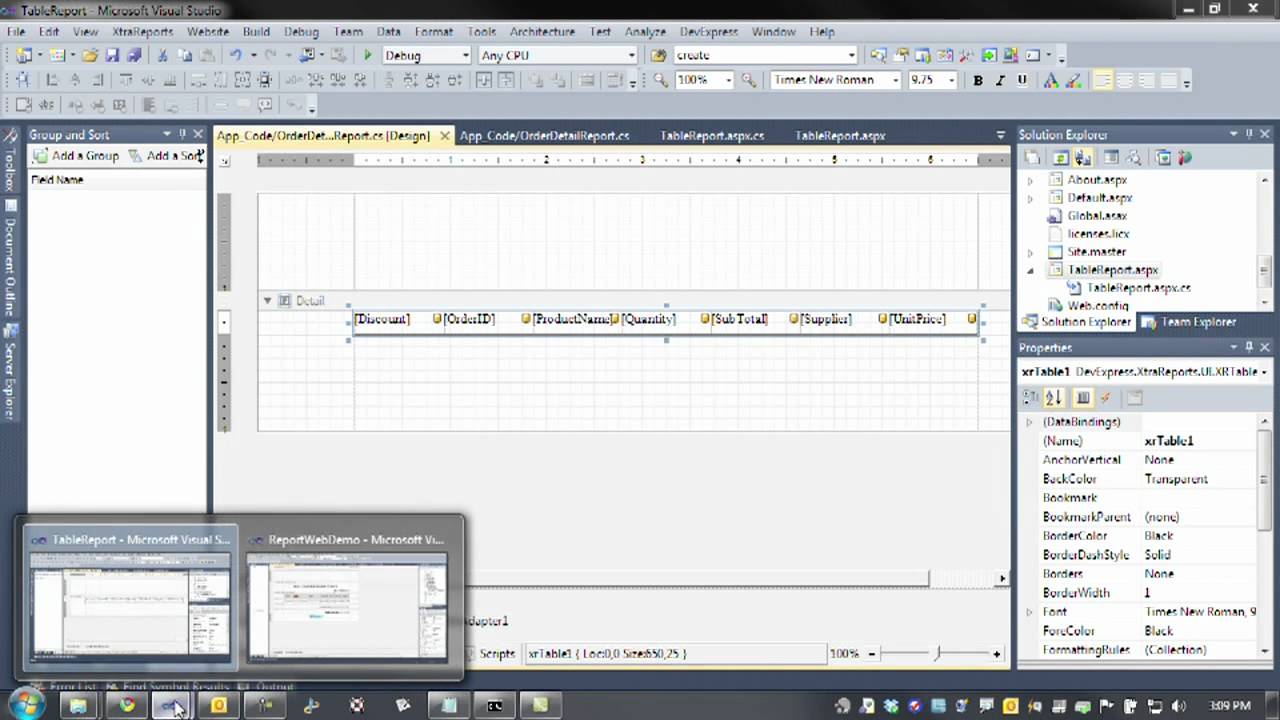Viewport: 1280px width, 720px height.
Task: Select Justify text alignment
Action: (x=1169, y=80)
